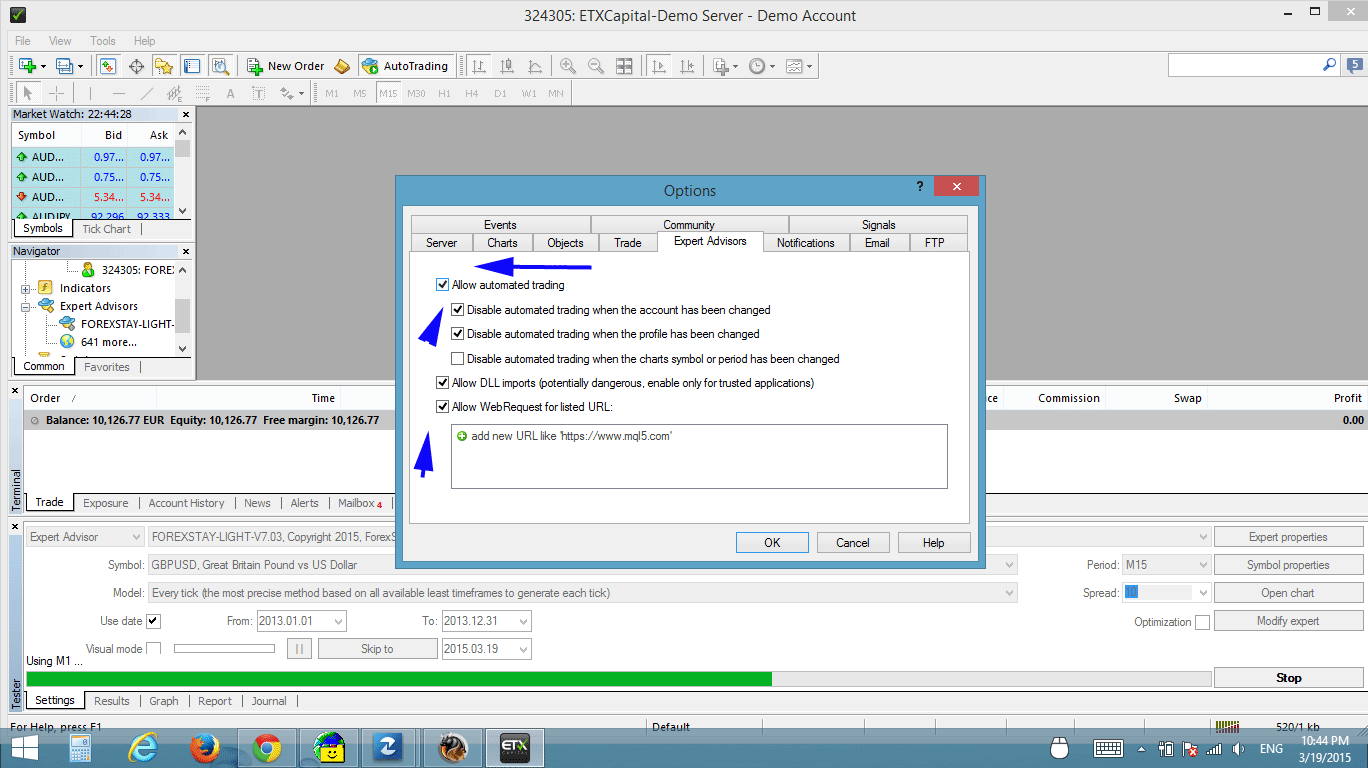Expand the Indicators node in Navigator

(26, 288)
